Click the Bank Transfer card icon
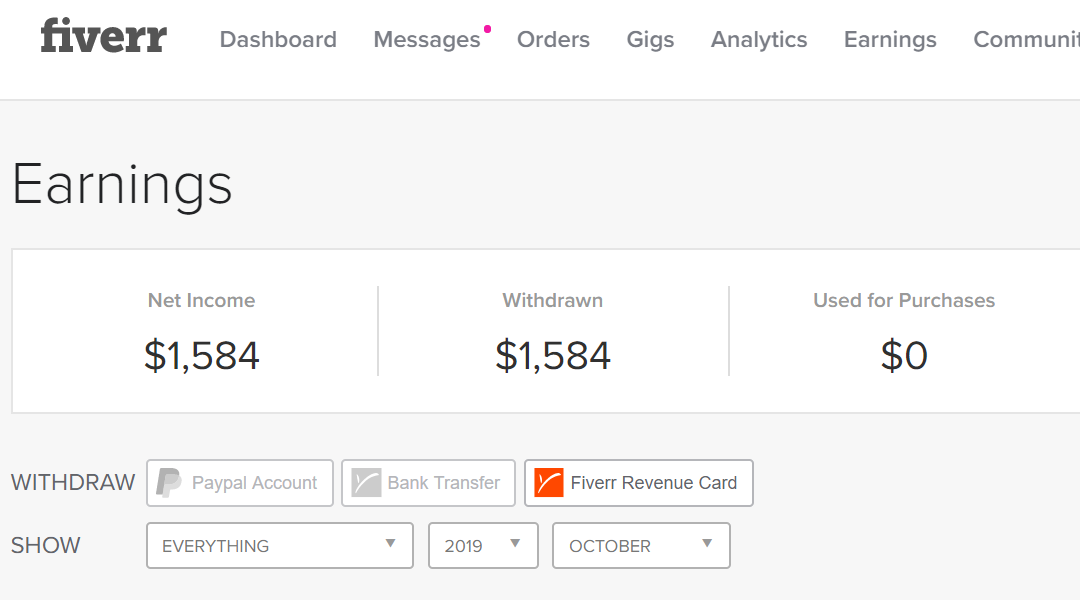This screenshot has height=600, width=1080. (366, 482)
